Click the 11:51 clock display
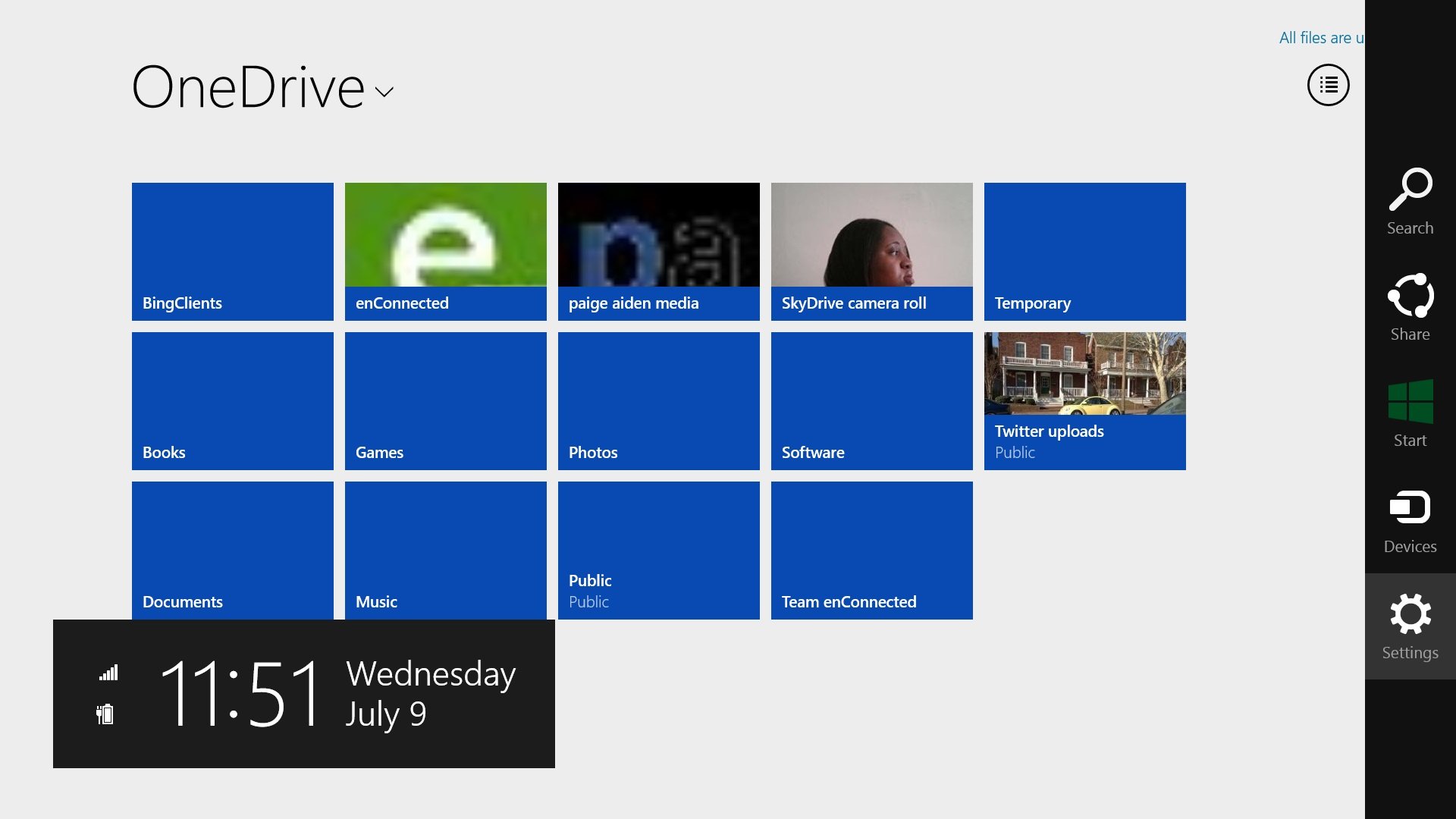This screenshot has width=1456, height=819. click(240, 693)
